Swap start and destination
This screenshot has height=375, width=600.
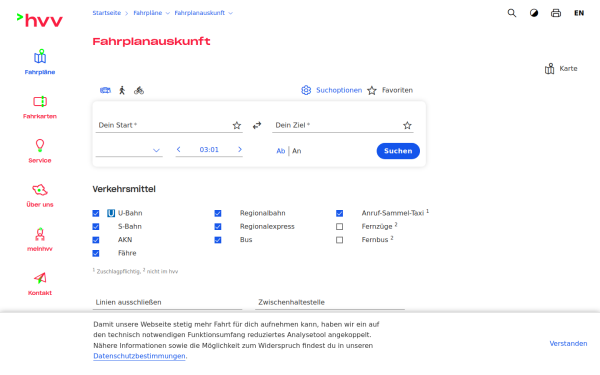point(257,125)
